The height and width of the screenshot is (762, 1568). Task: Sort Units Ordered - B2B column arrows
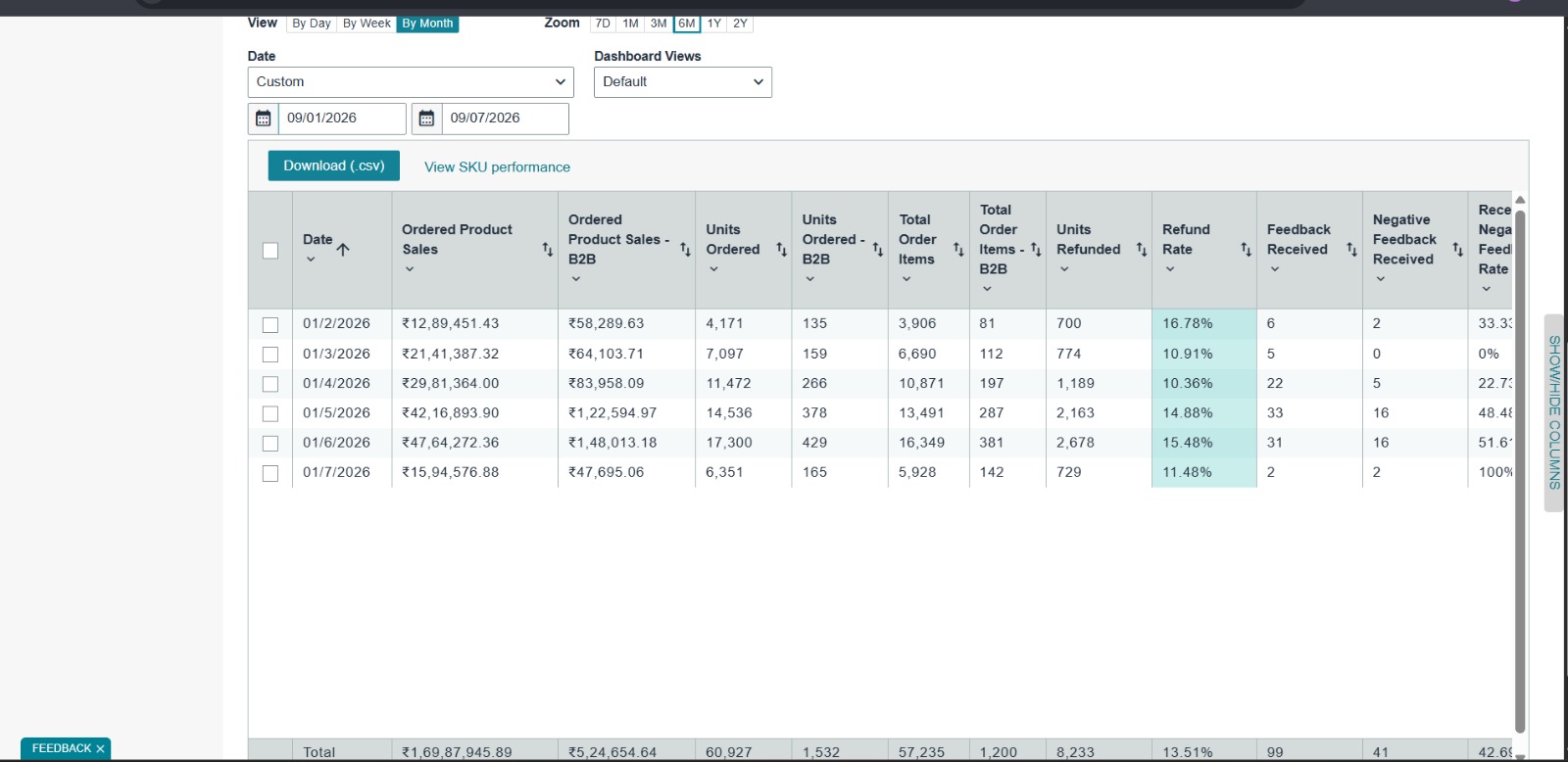(878, 250)
